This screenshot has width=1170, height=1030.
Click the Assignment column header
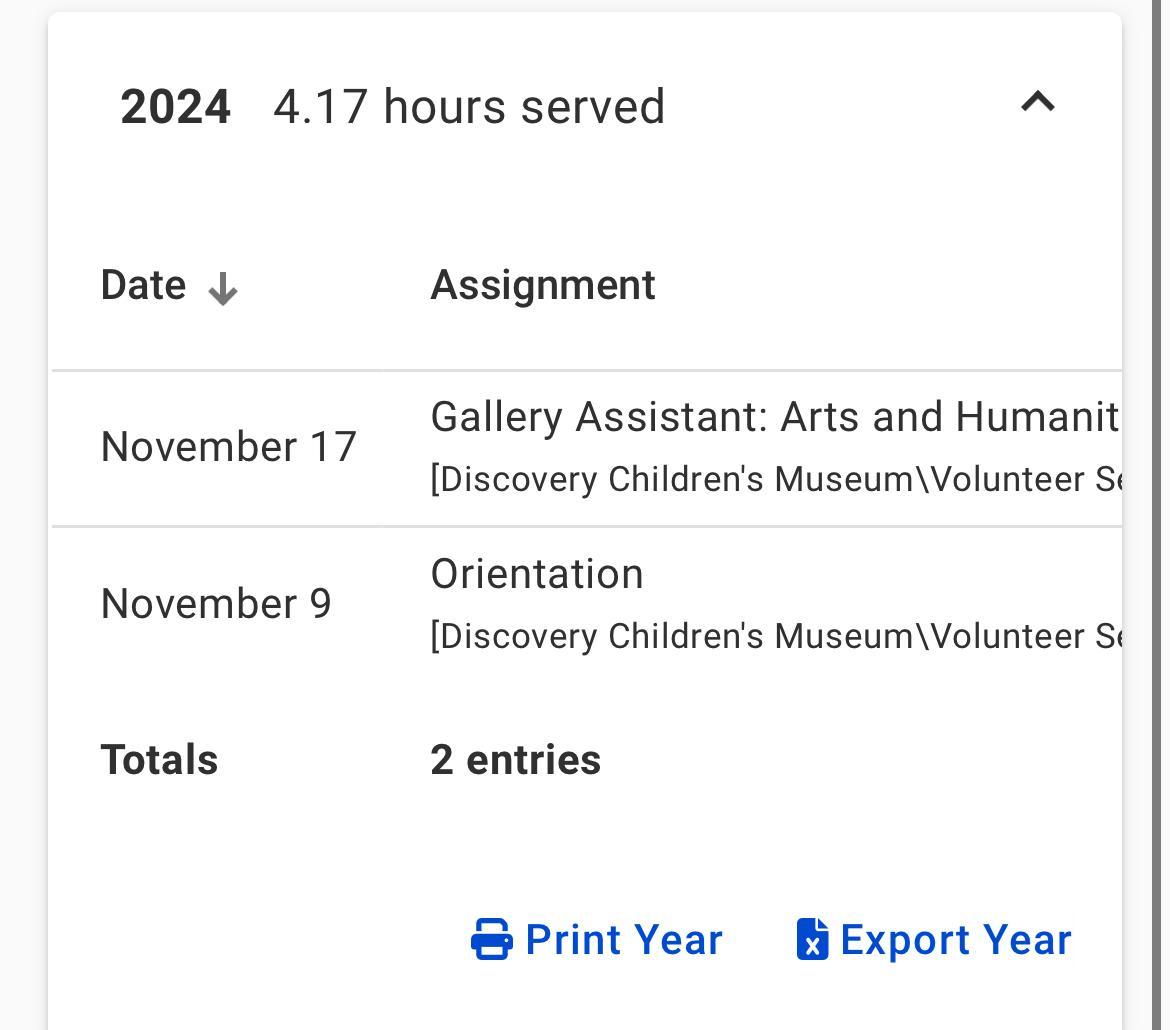(543, 286)
